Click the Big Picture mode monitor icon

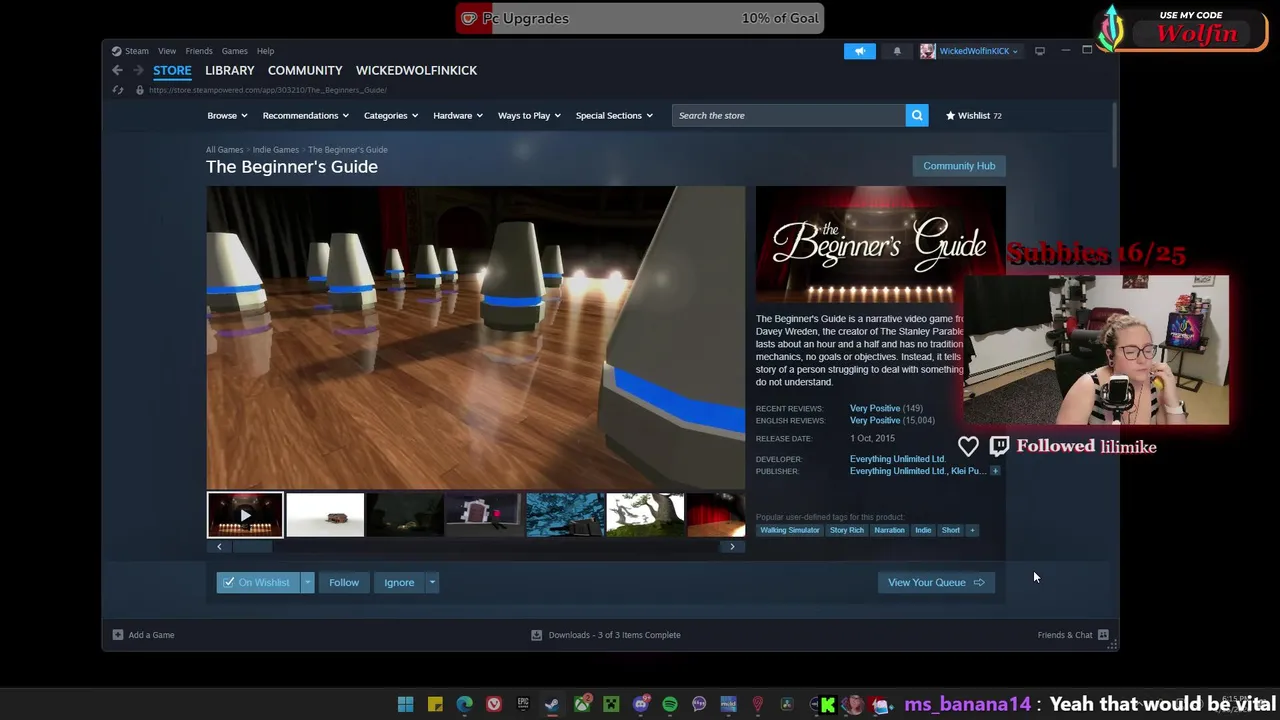[x=1040, y=51]
